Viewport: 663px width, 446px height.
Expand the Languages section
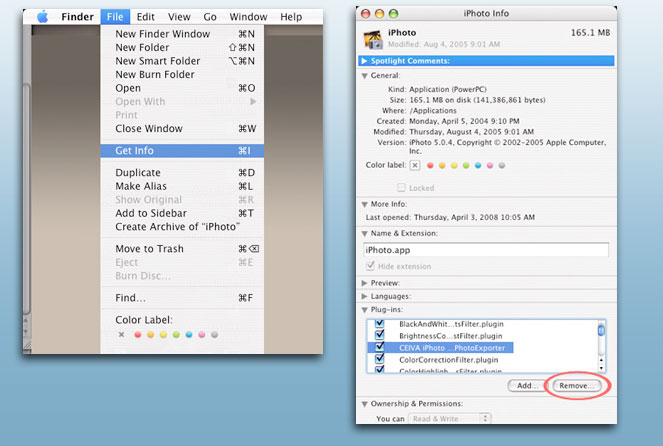(364, 296)
